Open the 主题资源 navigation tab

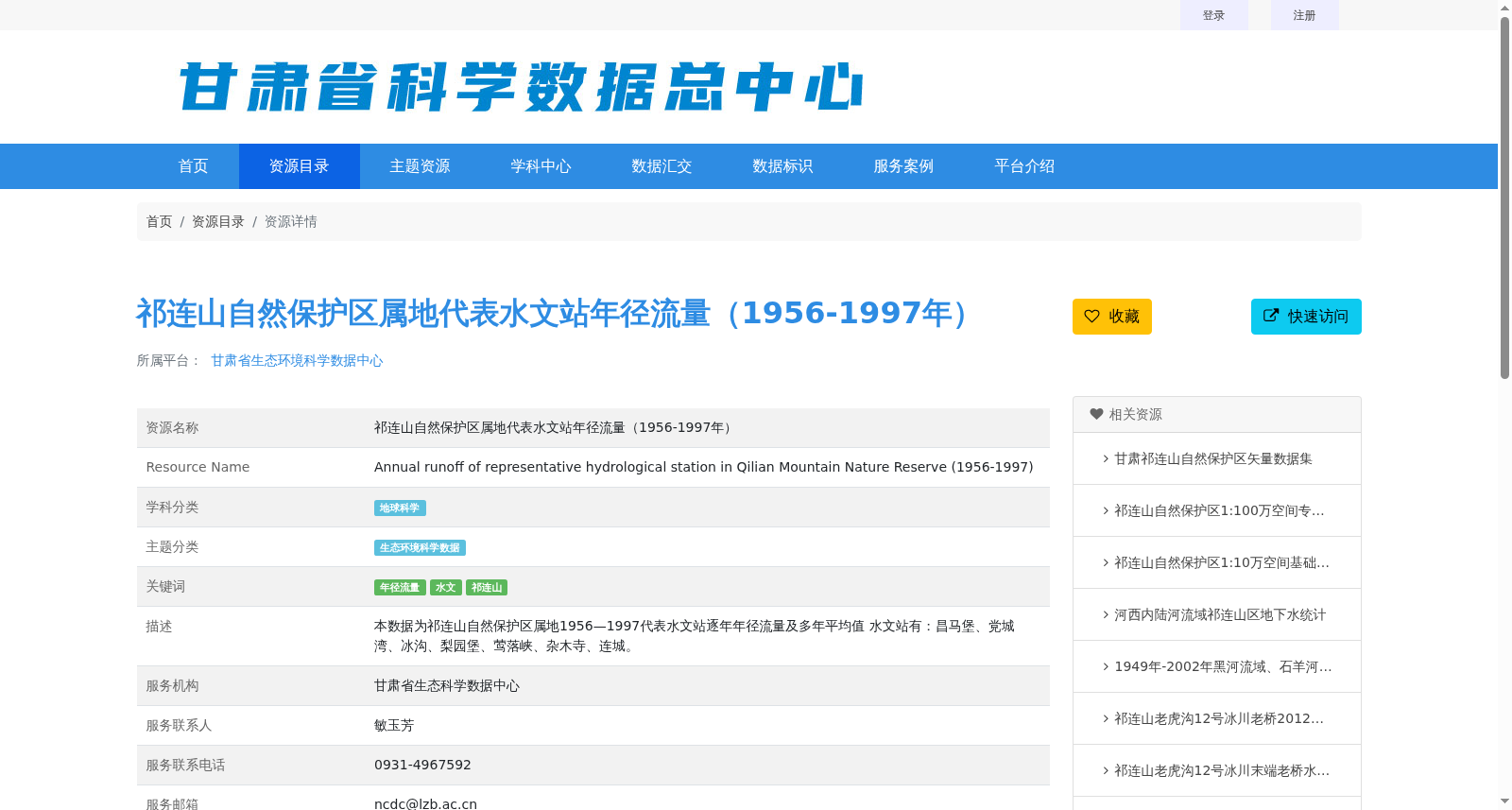coord(421,166)
